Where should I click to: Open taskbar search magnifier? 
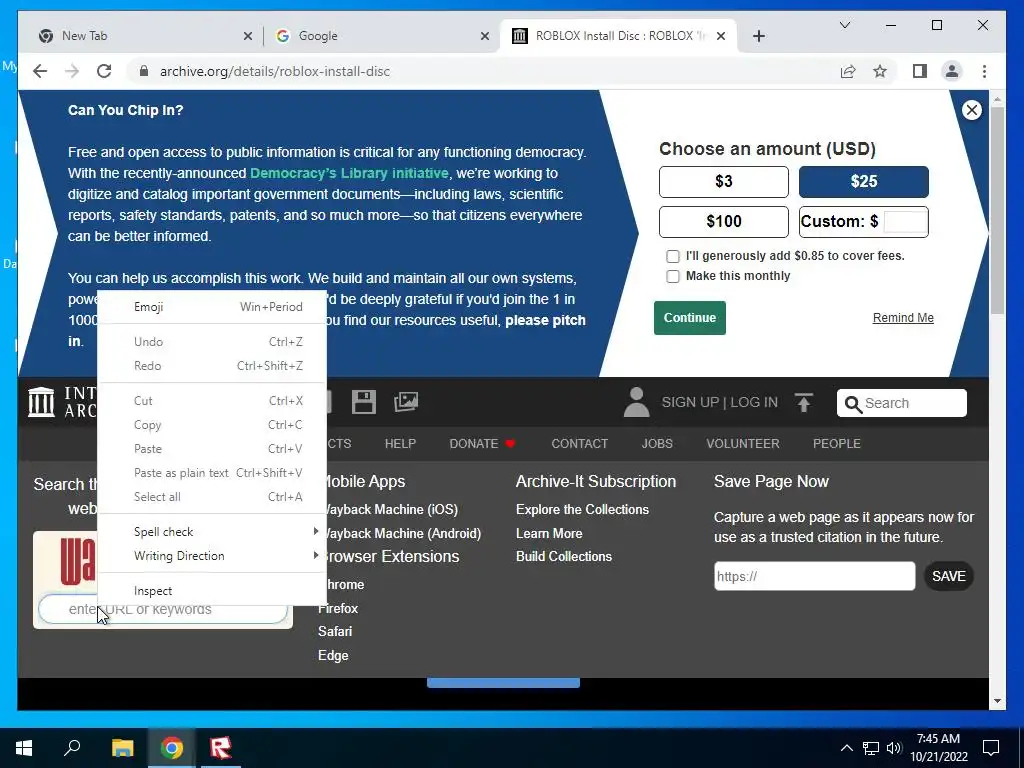click(x=72, y=748)
